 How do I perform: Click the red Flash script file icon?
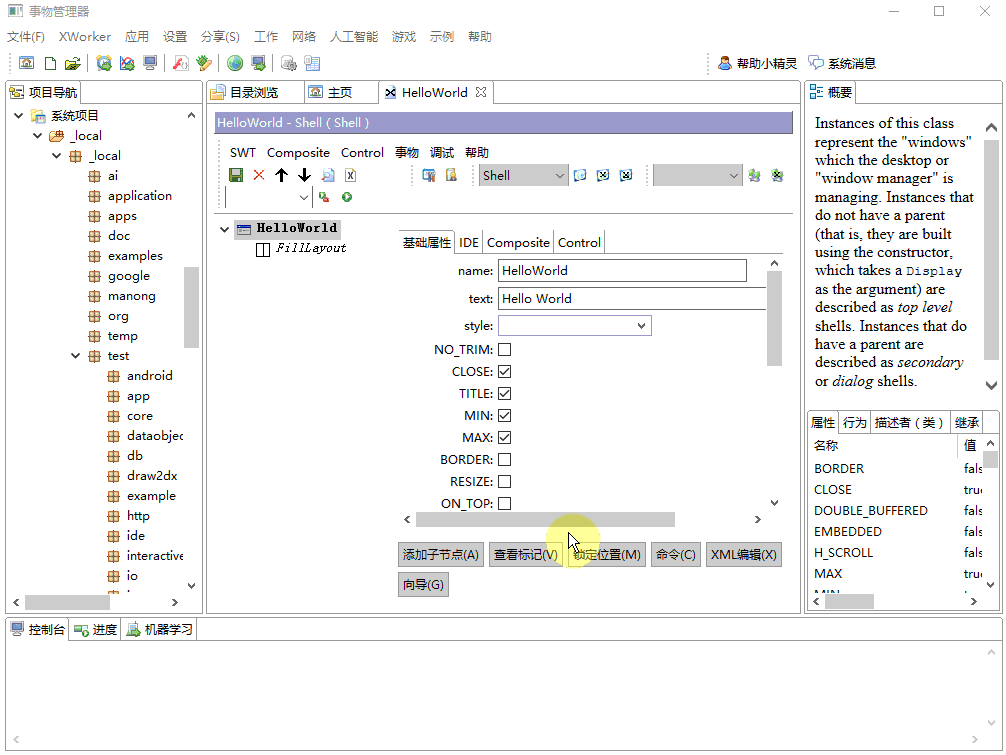tap(181, 63)
